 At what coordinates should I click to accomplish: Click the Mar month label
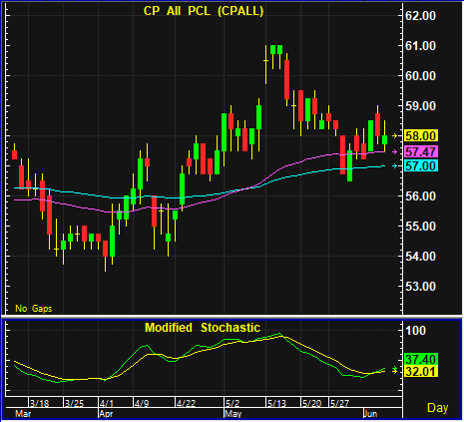[23, 414]
